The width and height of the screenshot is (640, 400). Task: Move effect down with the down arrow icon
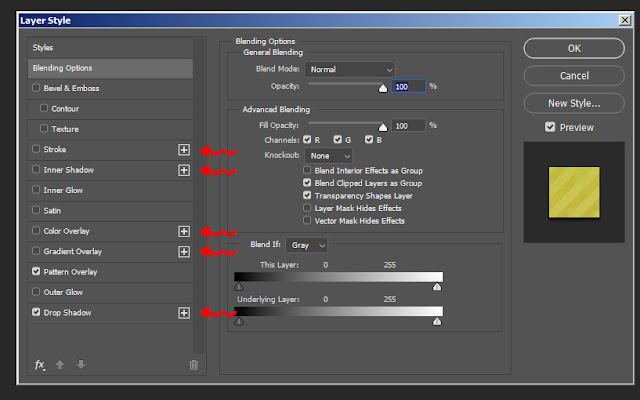coord(81,364)
